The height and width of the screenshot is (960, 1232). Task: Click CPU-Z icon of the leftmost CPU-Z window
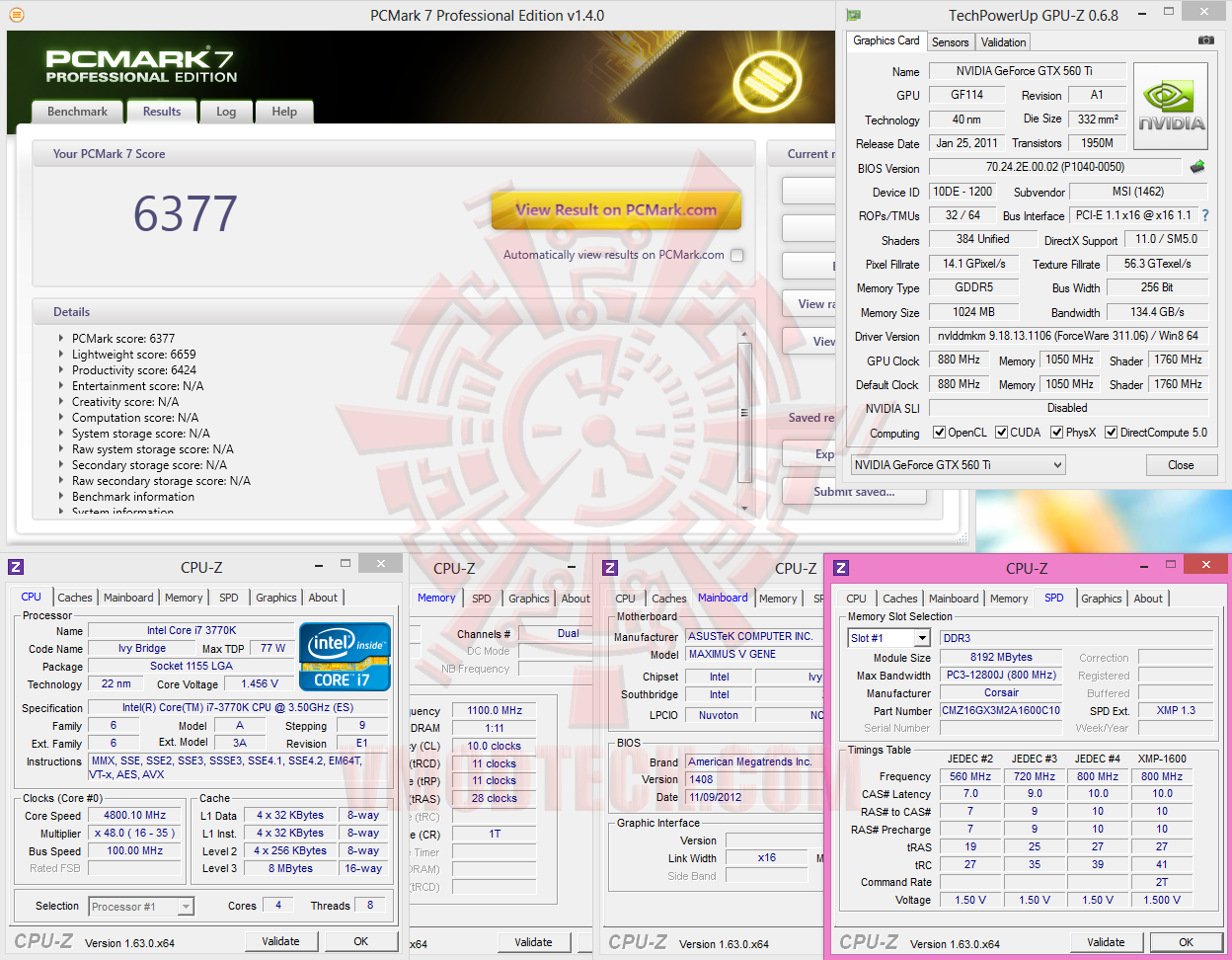pos(16,567)
